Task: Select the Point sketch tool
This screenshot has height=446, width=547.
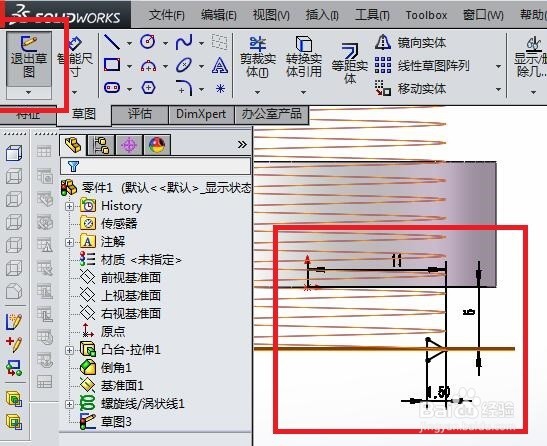Action: click(220, 88)
